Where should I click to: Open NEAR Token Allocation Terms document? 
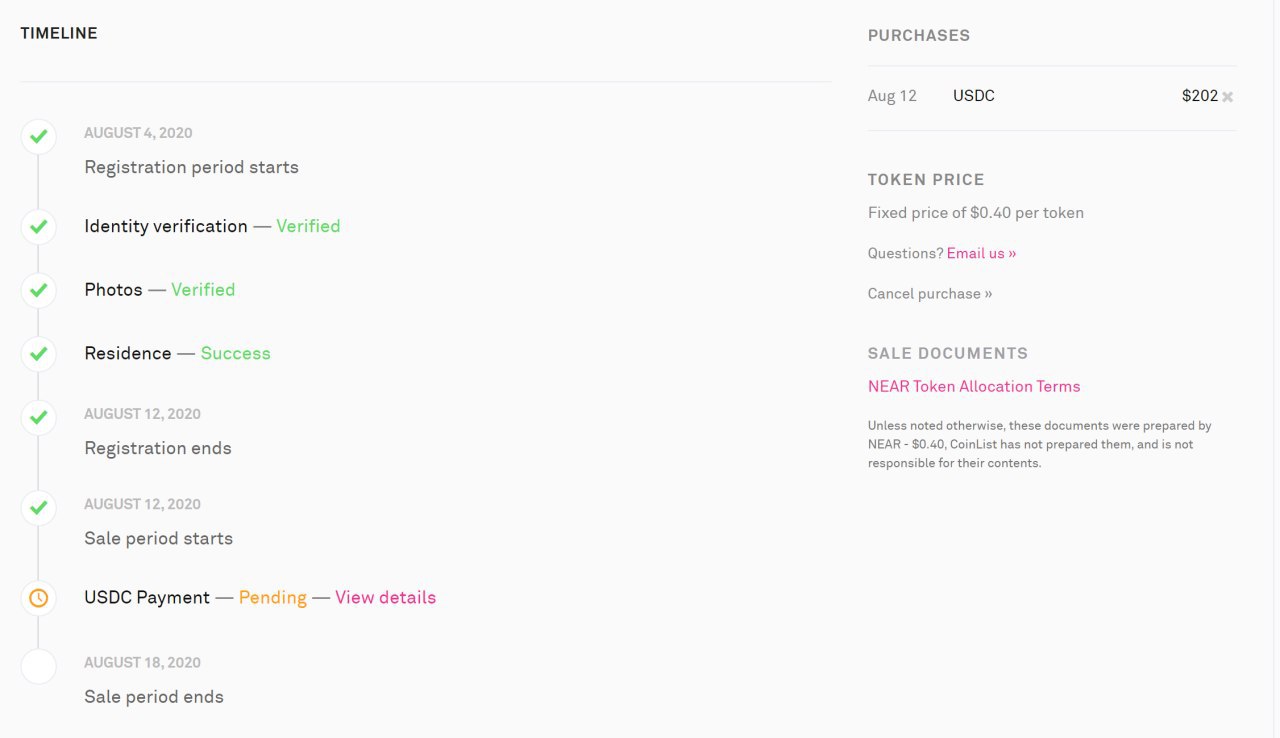[x=974, y=386]
